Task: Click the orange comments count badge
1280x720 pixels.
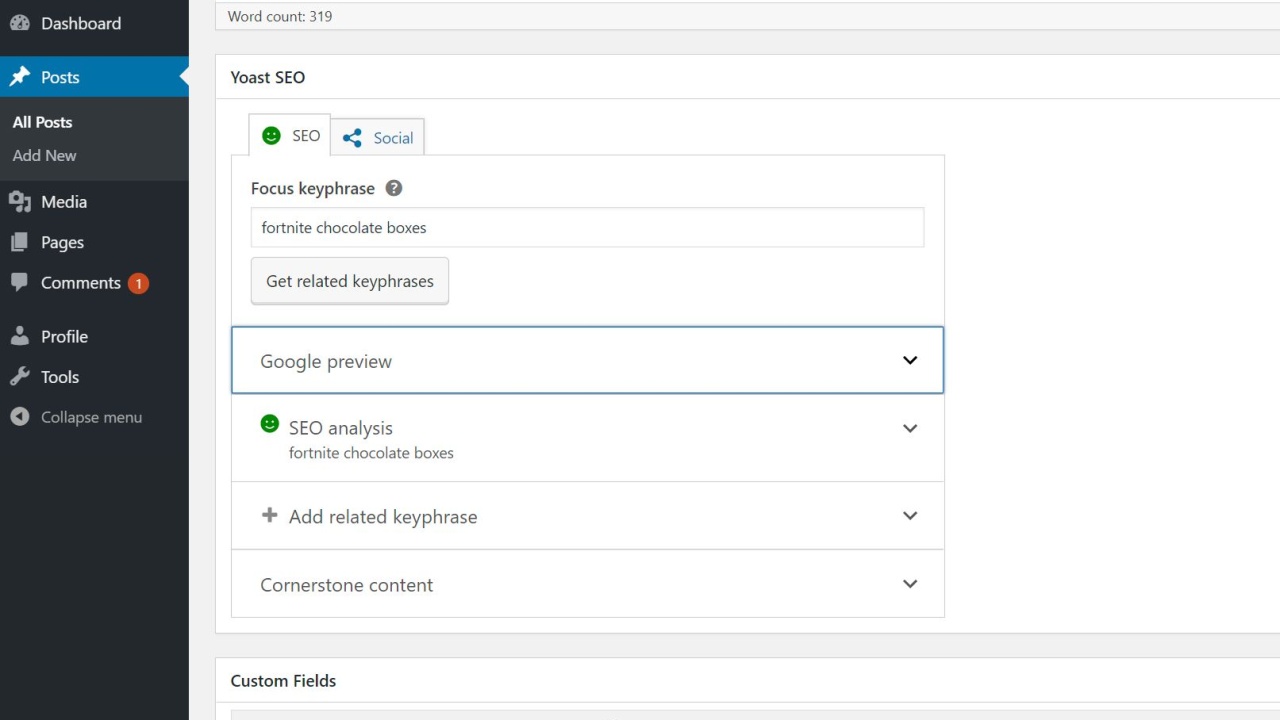Action: pos(138,284)
